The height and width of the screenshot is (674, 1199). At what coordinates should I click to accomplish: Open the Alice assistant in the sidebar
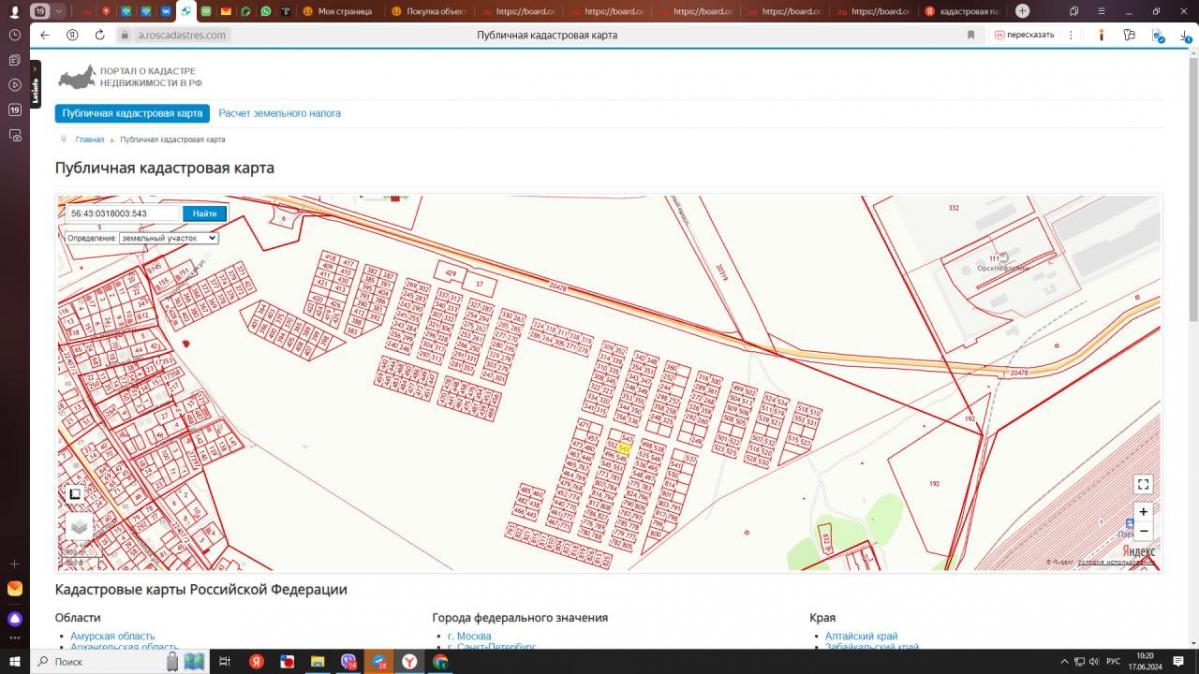point(14,619)
